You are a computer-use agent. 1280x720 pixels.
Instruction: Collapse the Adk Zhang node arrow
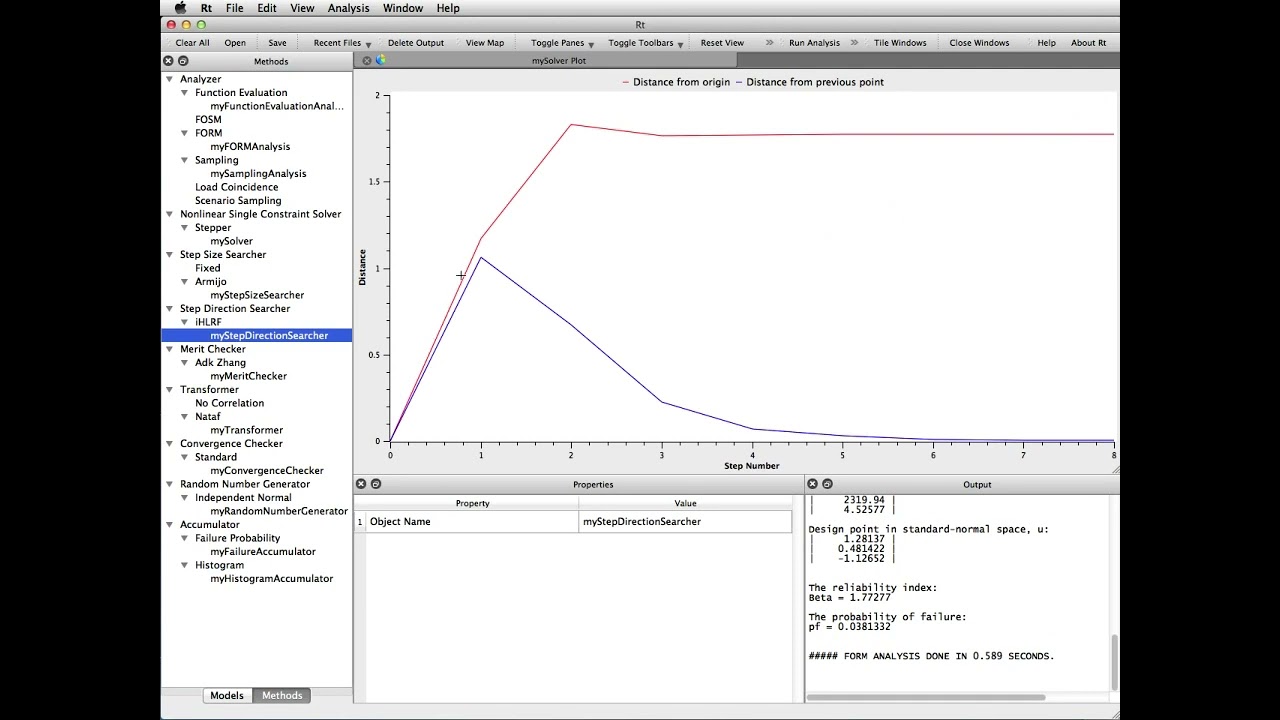click(185, 363)
